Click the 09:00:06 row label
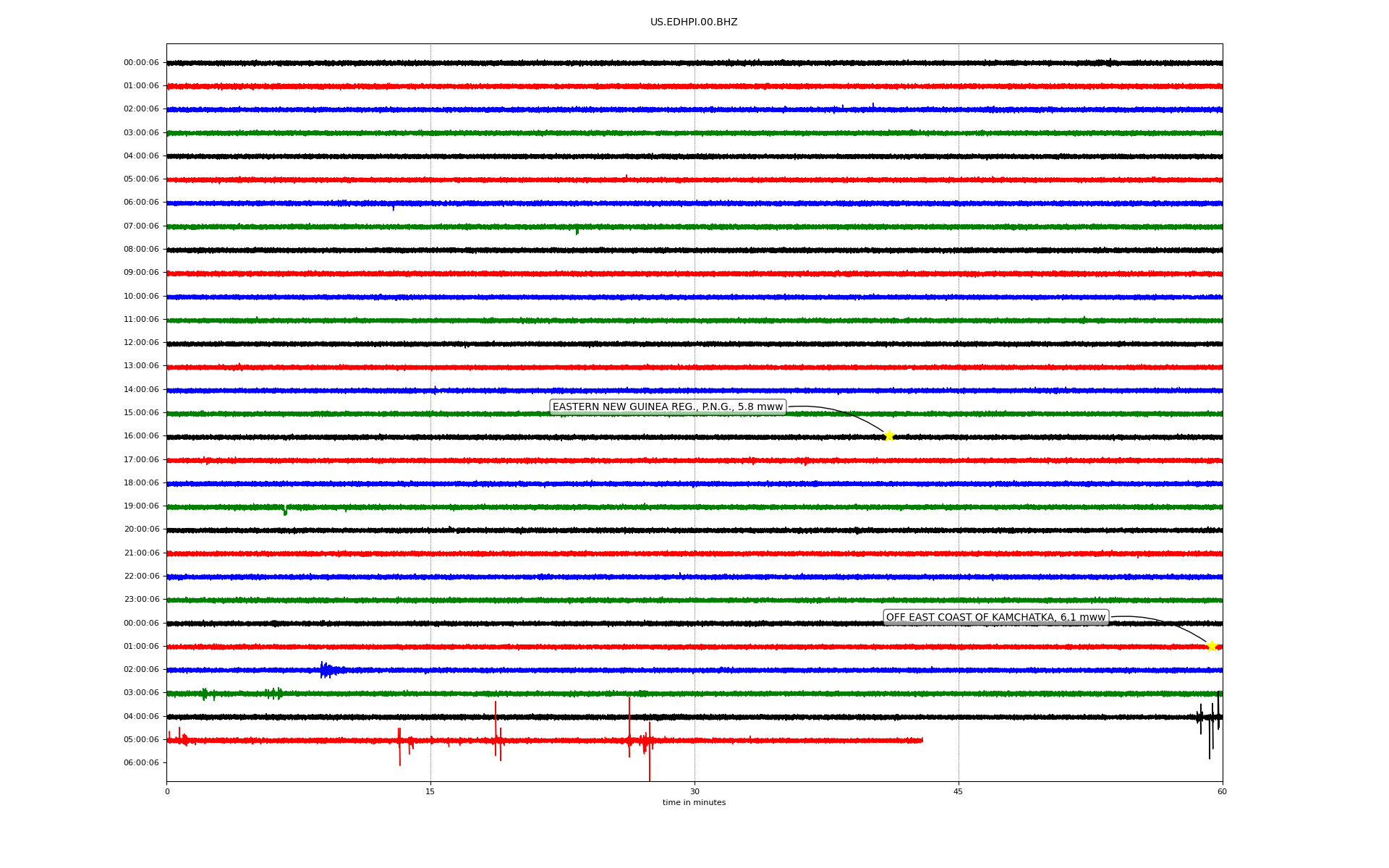This screenshot has width=1389, height=868. click(141, 273)
